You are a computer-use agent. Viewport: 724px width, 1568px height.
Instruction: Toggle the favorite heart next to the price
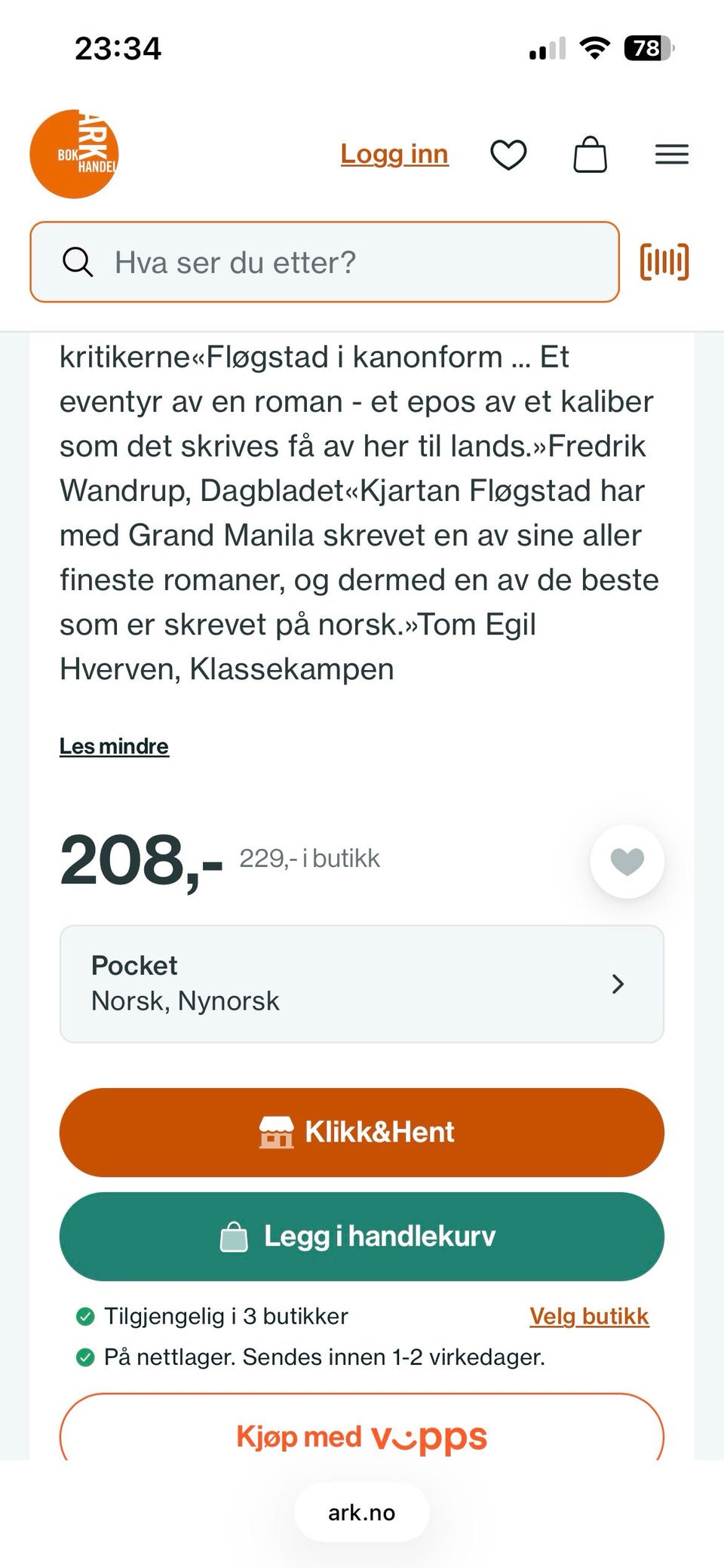pyautogui.click(x=627, y=861)
